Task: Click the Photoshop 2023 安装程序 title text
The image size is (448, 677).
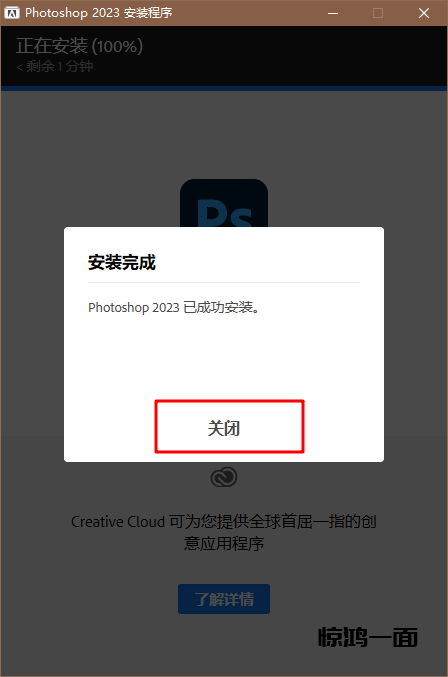Action: pyautogui.click(x=99, y=13)
